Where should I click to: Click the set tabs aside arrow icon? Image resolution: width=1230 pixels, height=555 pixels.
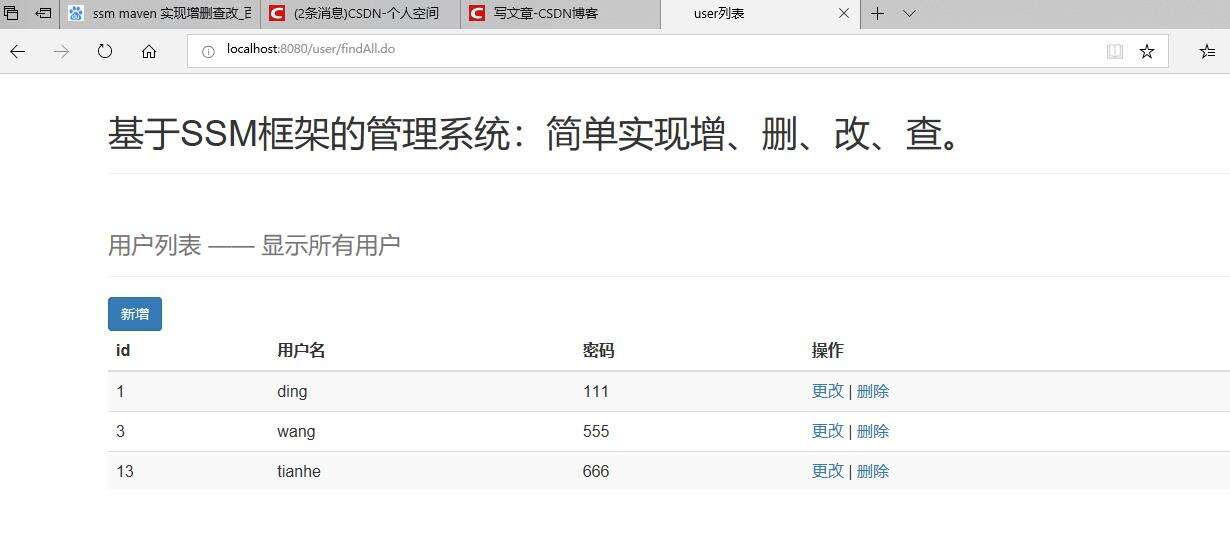[x=44, y=14]
